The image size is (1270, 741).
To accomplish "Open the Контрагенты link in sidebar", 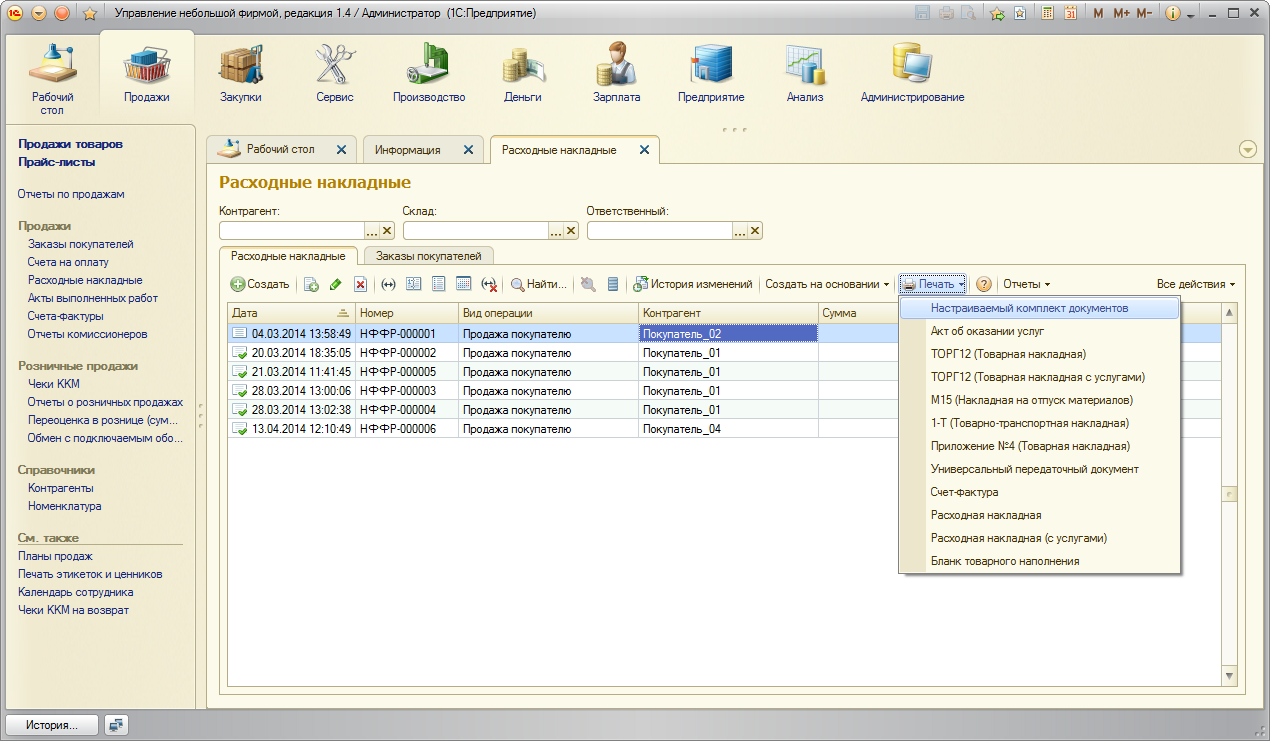I will (61, 488).
